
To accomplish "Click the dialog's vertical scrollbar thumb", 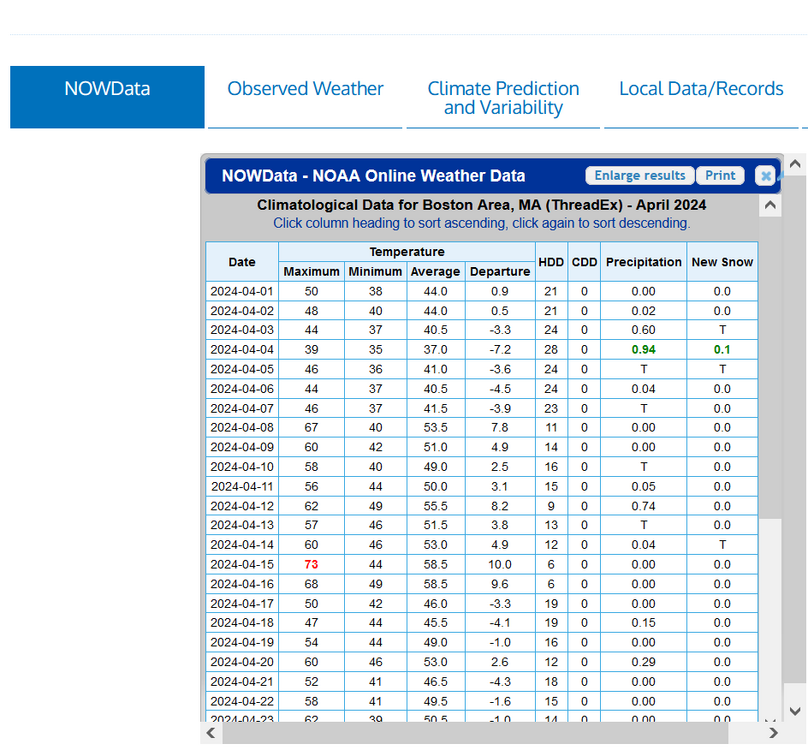I will point(770,367).
